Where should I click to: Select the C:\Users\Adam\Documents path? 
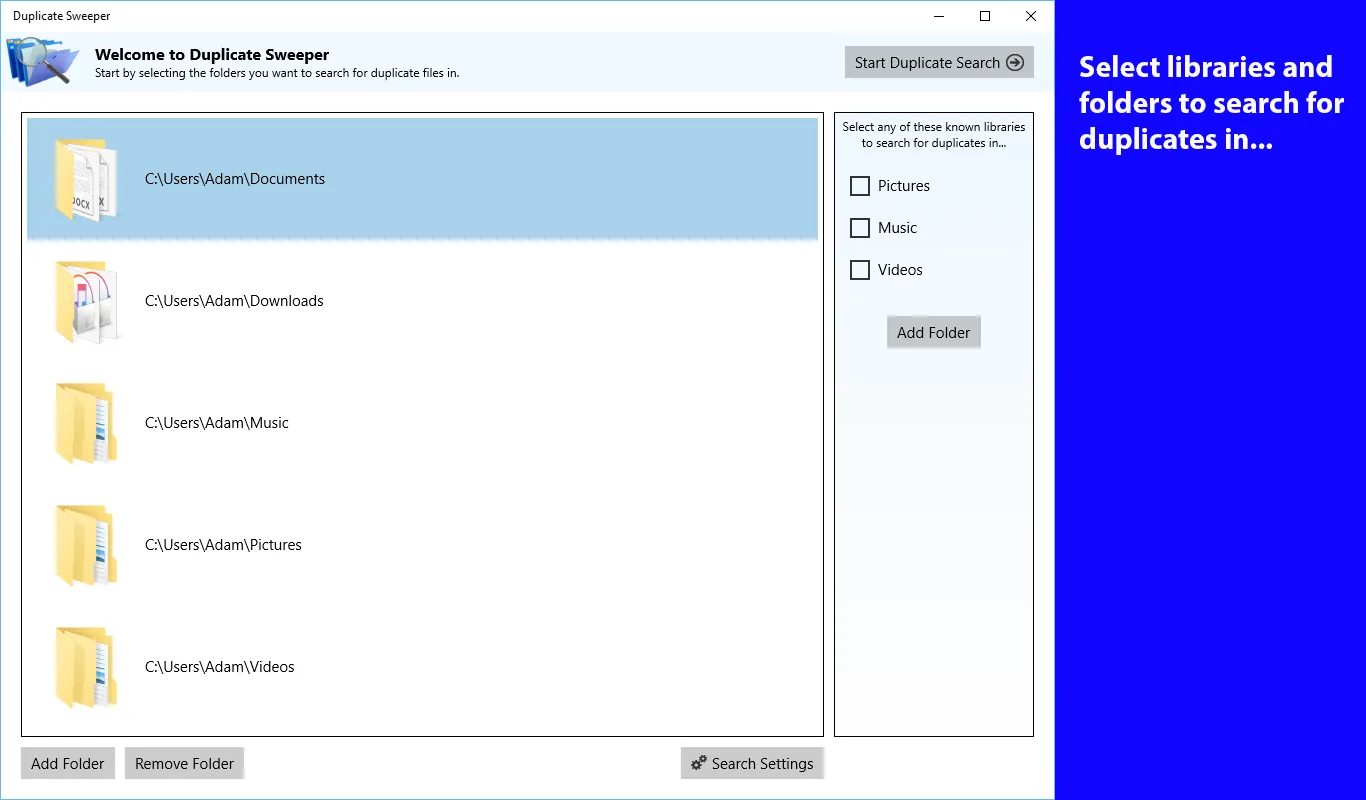pyautogui.click(x=235, y=179)
